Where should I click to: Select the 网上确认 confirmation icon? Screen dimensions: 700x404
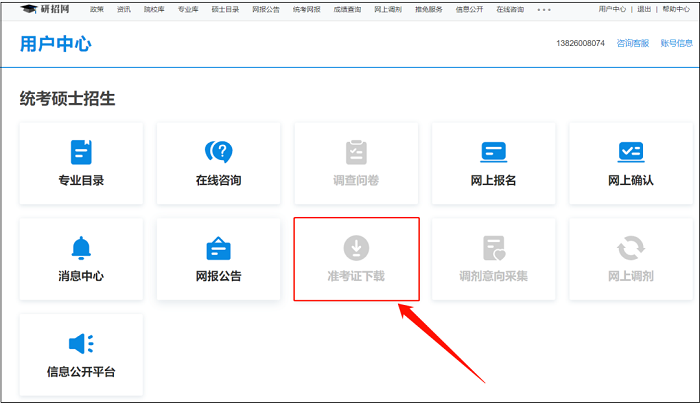630,152
